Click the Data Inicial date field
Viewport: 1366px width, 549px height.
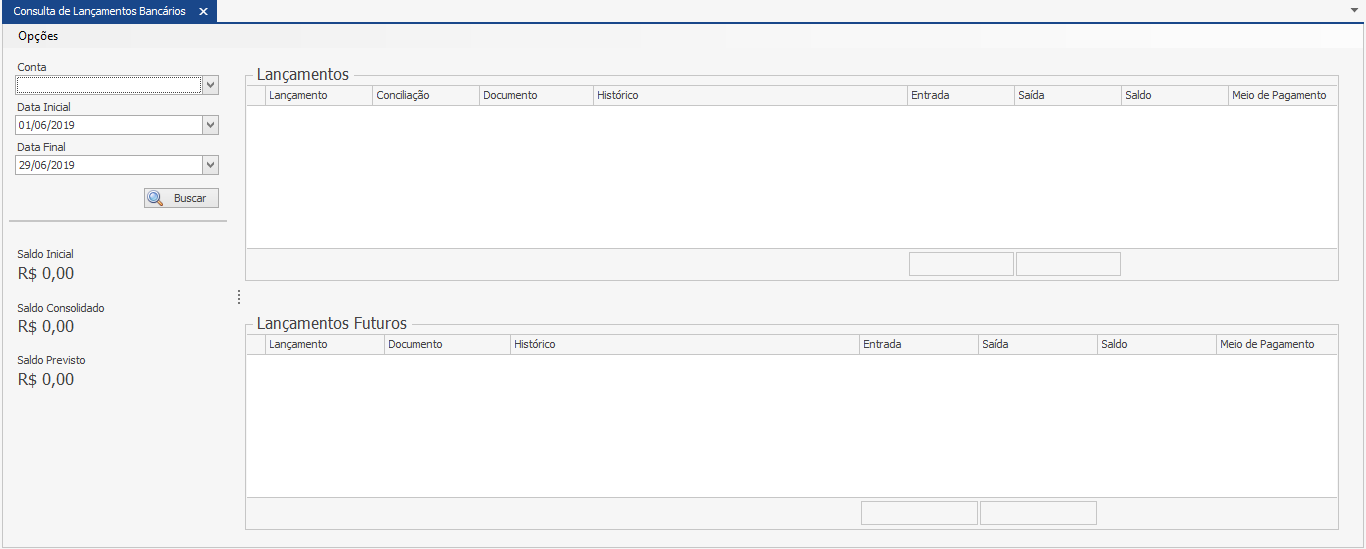108,126
